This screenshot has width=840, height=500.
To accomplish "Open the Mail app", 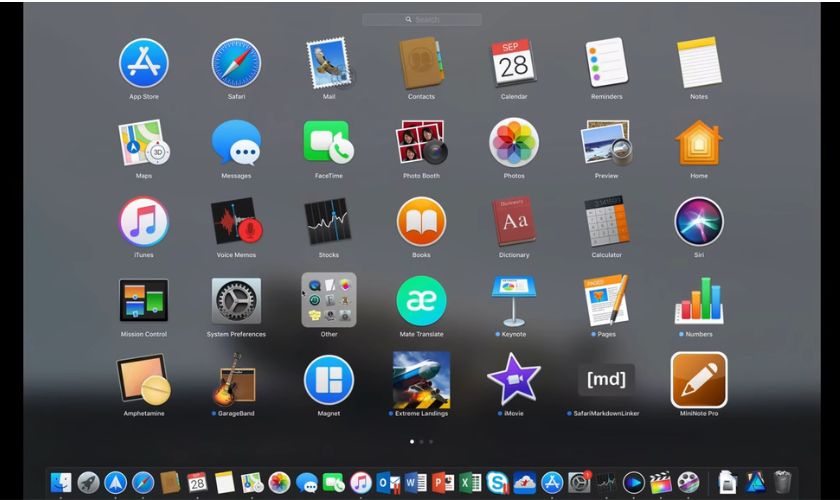I will (x=329, y=63).
